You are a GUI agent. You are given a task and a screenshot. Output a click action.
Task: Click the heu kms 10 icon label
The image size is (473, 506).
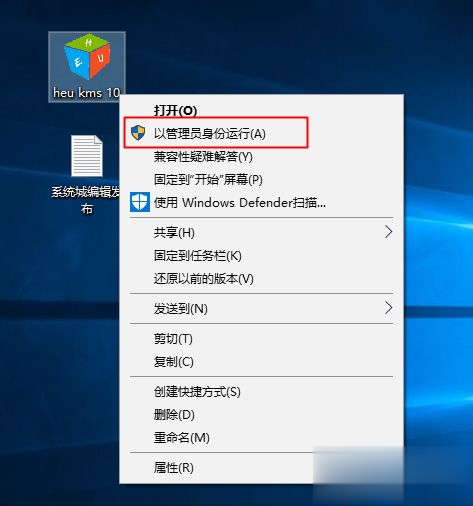coord(86,93)
